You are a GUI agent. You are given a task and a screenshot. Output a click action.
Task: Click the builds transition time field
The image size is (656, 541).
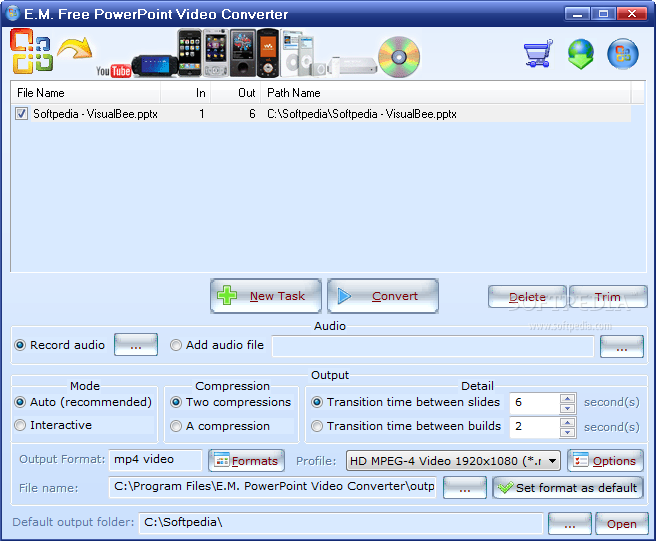535,427
